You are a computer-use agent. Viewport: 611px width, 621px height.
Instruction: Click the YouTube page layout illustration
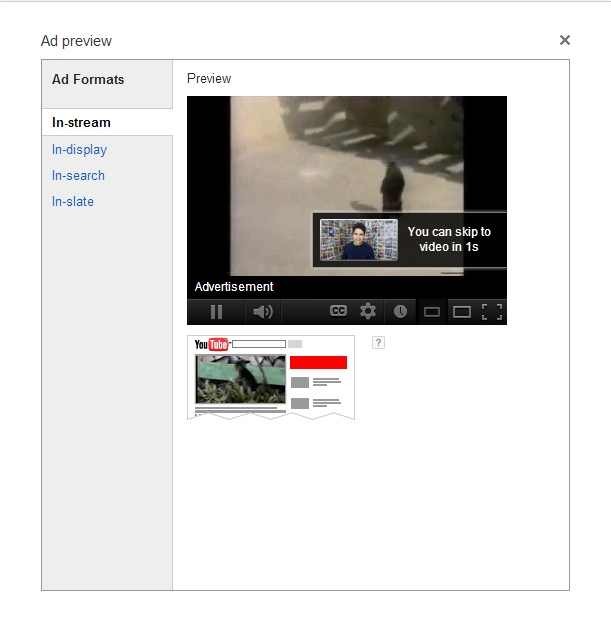point(271,377)
